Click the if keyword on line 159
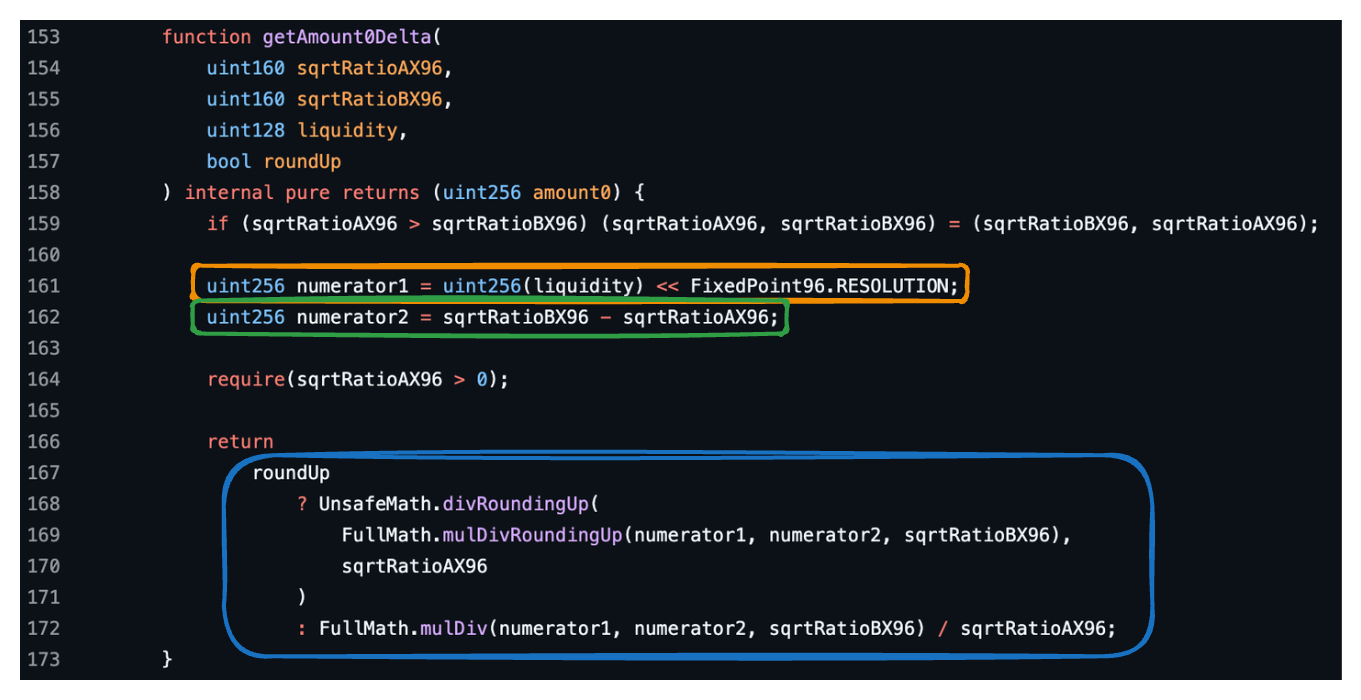This screenshot has width=1361, height=700. 217,223
